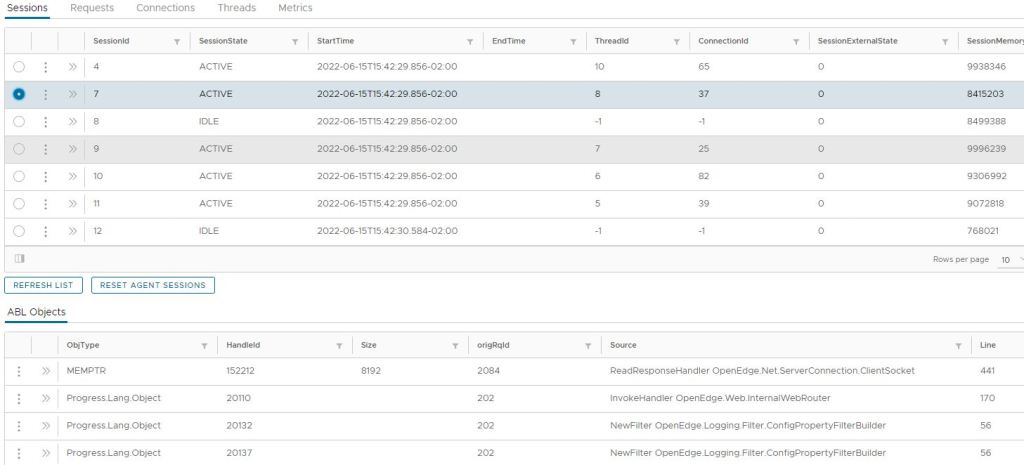Open the actions menu for session 12
This screenshot has height=465, width=1024.
[x=45, y=231]
